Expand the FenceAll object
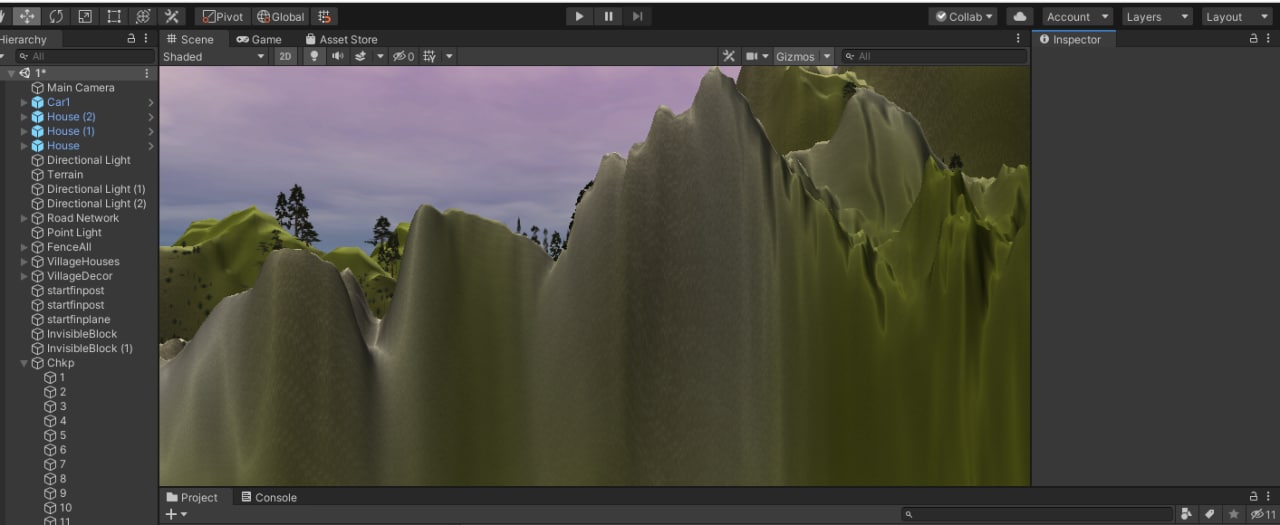 25,247
